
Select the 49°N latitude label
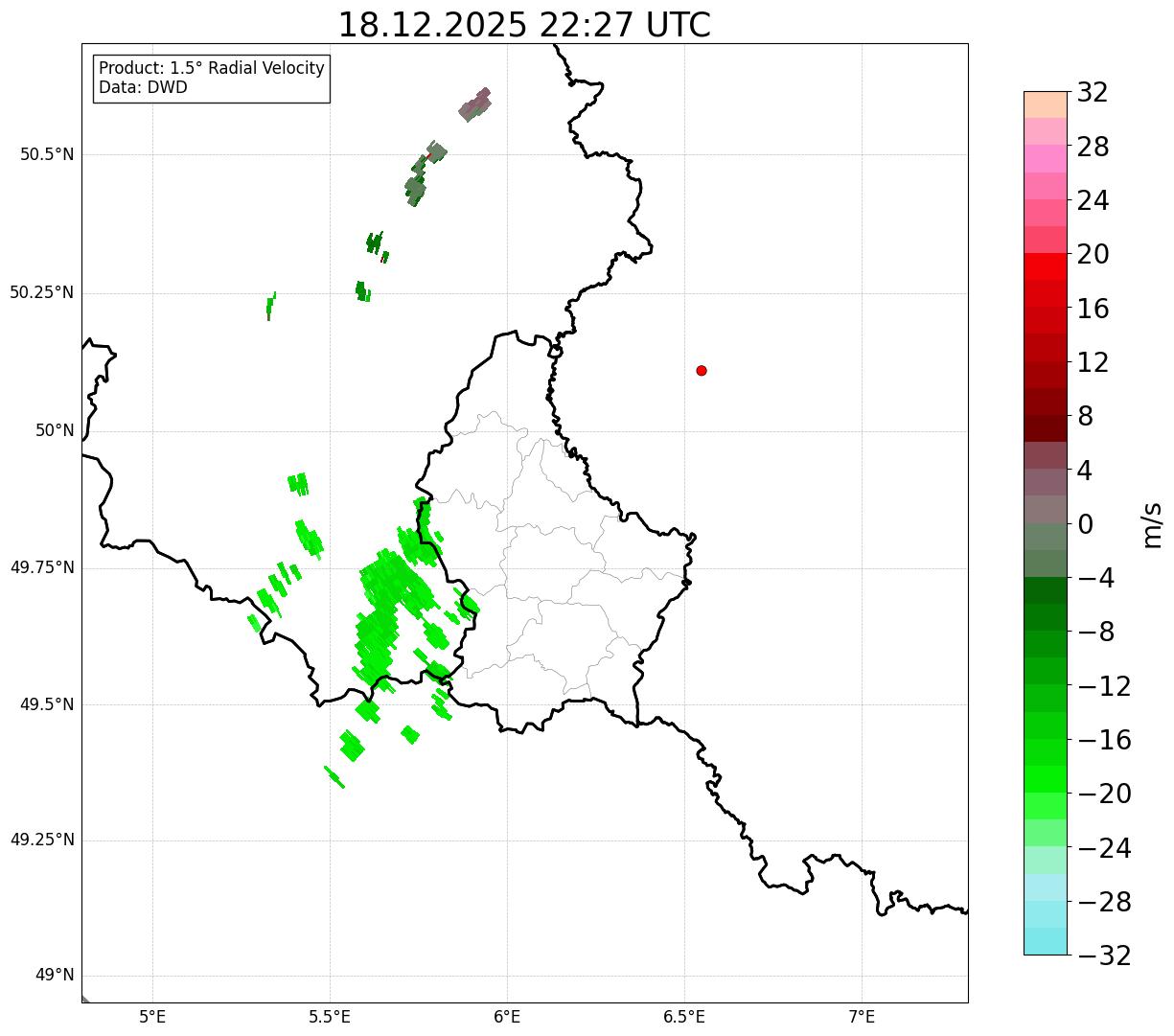pyautogui.click(x=55, y=976)
